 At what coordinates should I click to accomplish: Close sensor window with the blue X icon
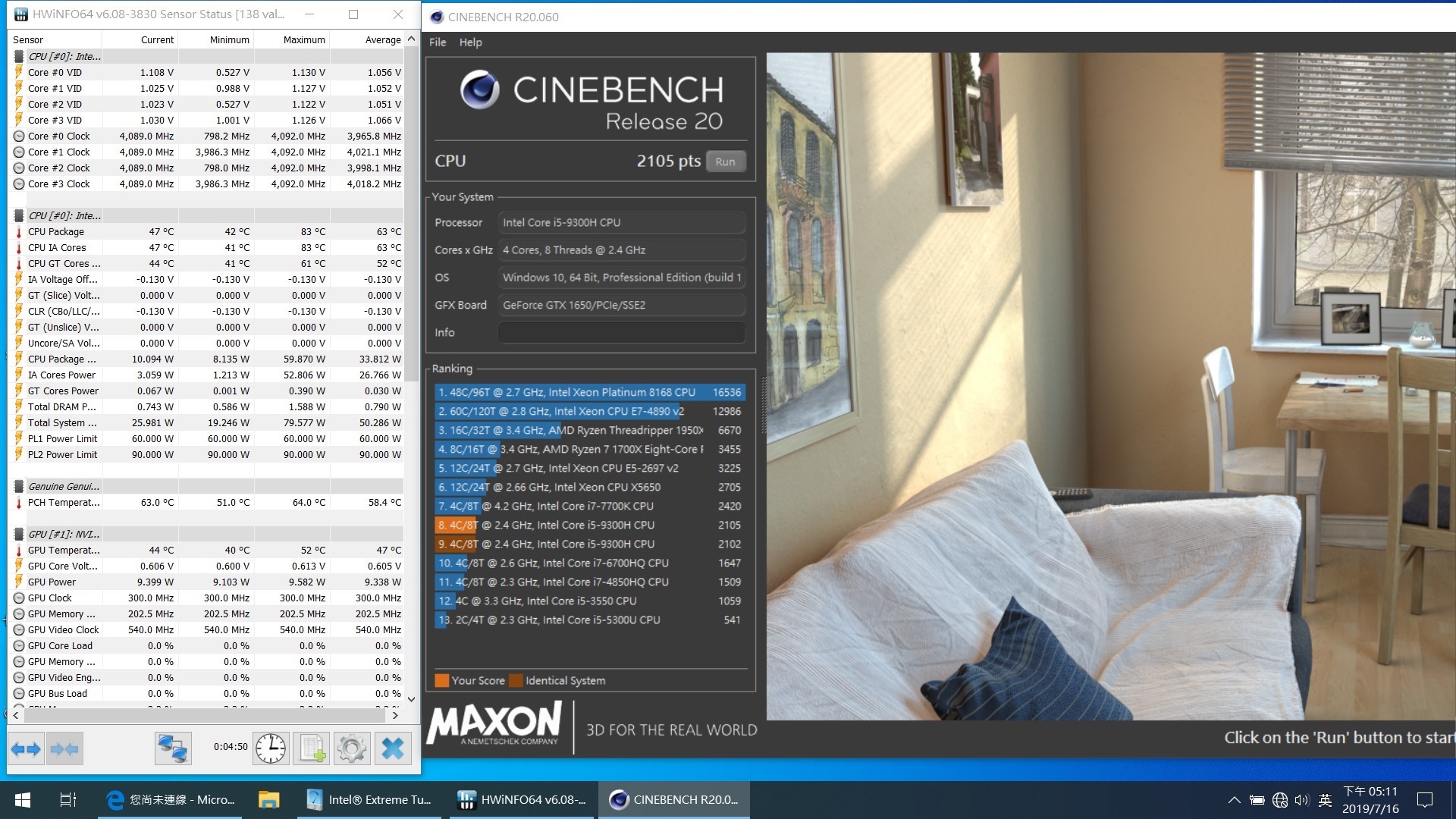pyautogui.click(x=393, y=749)
